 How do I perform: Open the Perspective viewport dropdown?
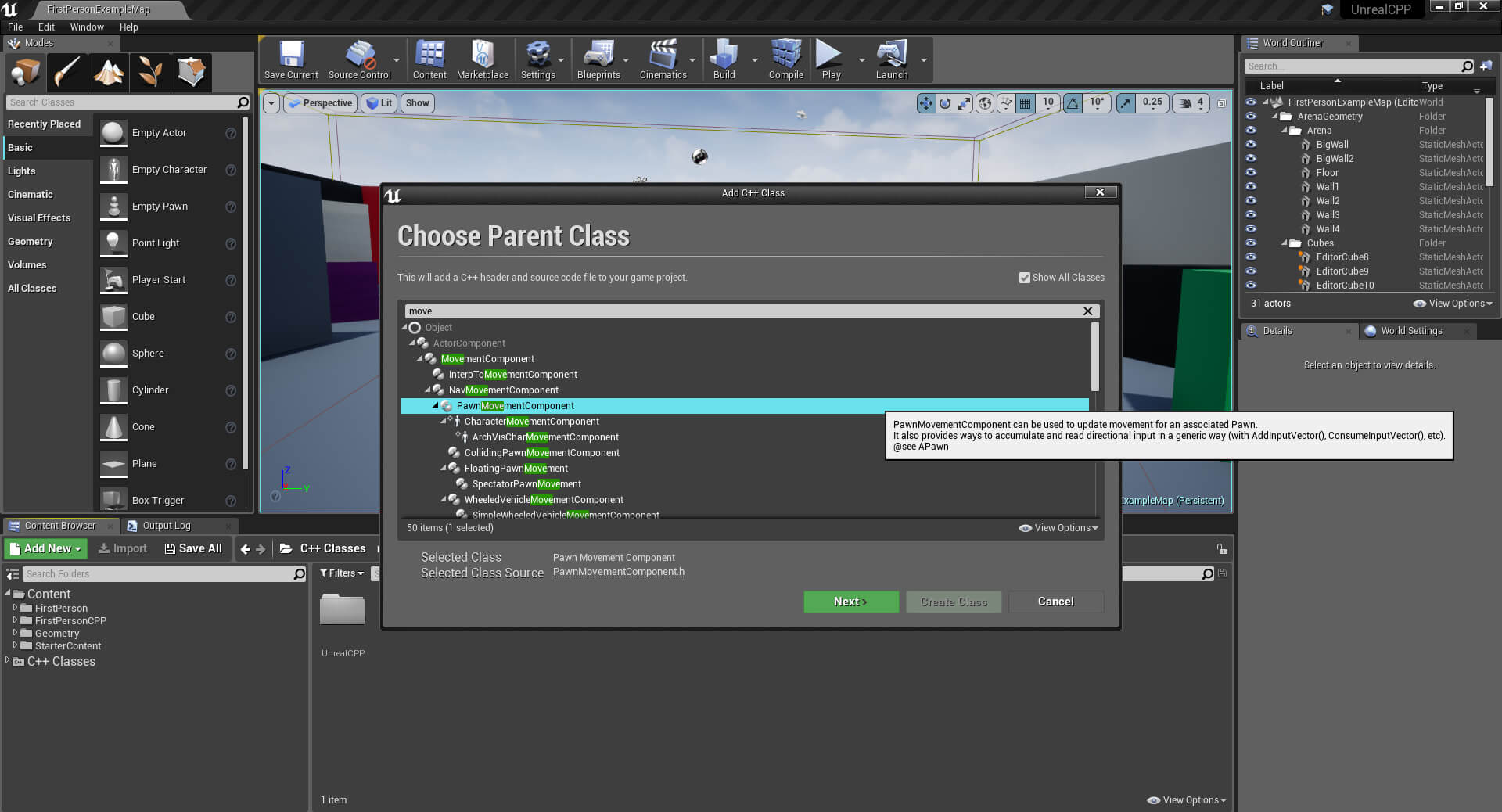[x=319, y=102]
